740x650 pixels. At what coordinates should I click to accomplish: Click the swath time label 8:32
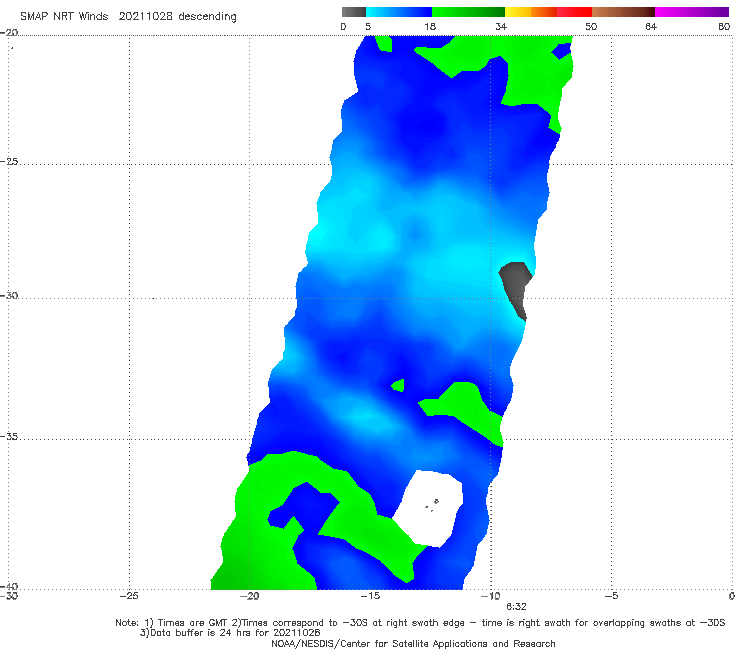(x=516, y=607)
